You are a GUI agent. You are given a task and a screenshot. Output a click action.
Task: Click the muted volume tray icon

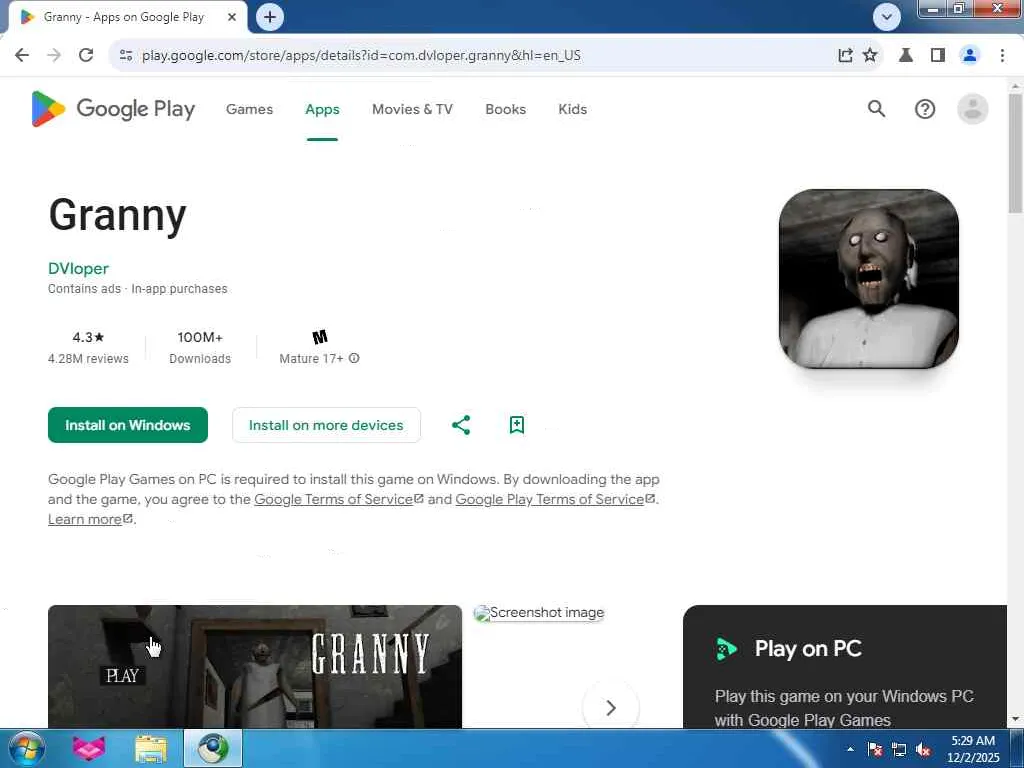point(923,749)
